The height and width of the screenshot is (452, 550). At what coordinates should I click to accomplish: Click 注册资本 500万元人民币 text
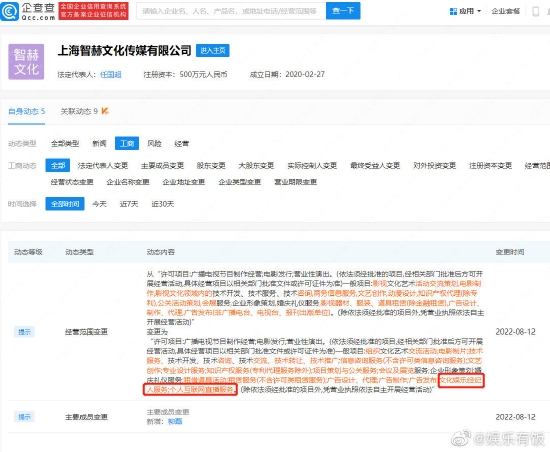(x=185, y=74)
